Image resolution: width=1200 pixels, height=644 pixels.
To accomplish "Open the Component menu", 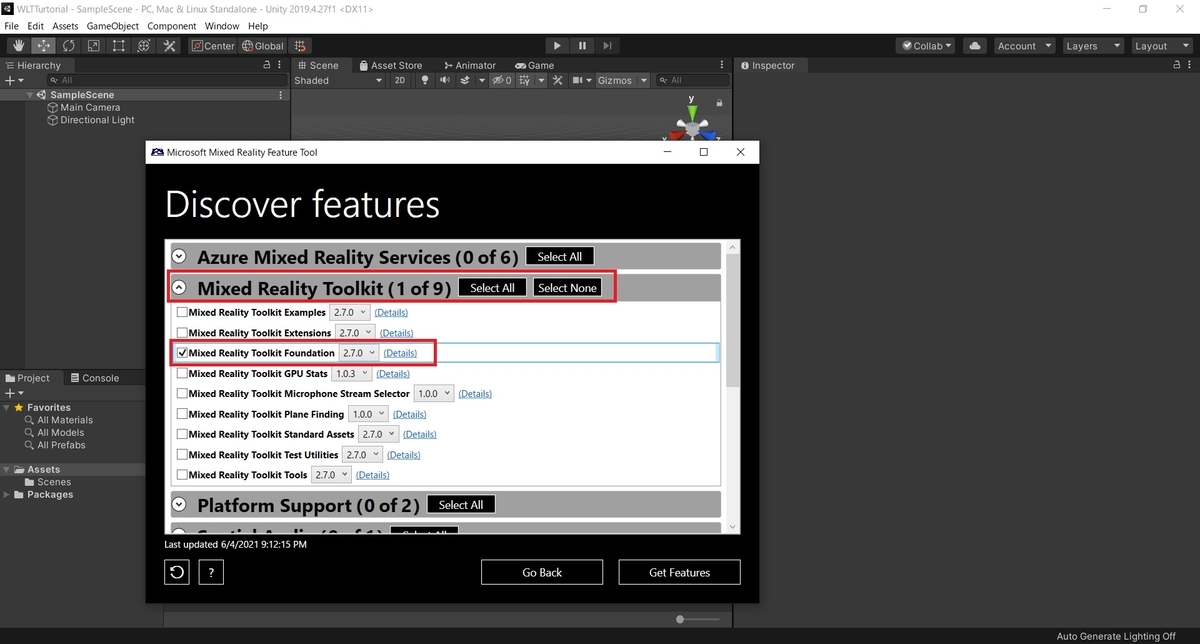I will click(172, 26).
